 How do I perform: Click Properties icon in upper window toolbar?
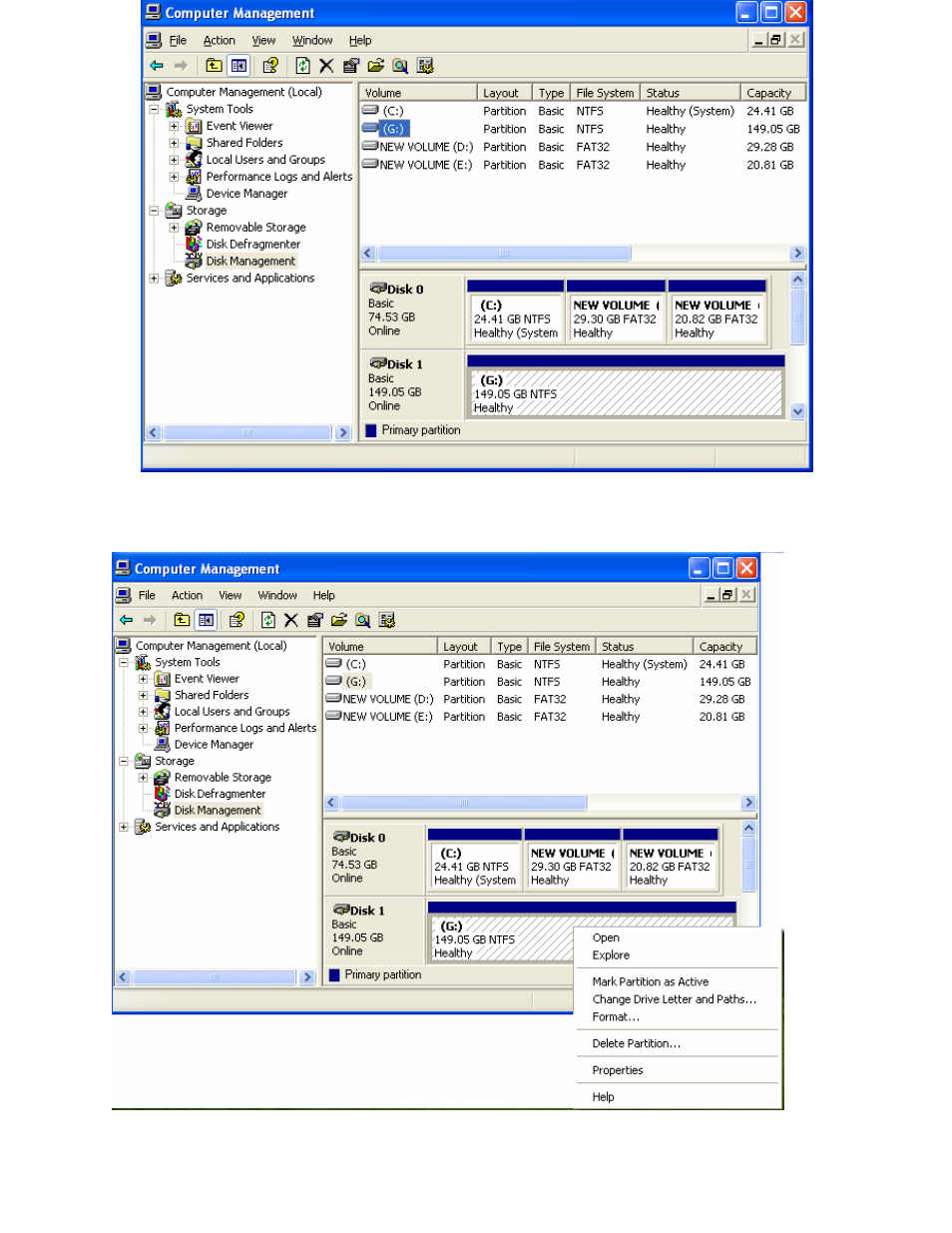click(x=351, y=66)
